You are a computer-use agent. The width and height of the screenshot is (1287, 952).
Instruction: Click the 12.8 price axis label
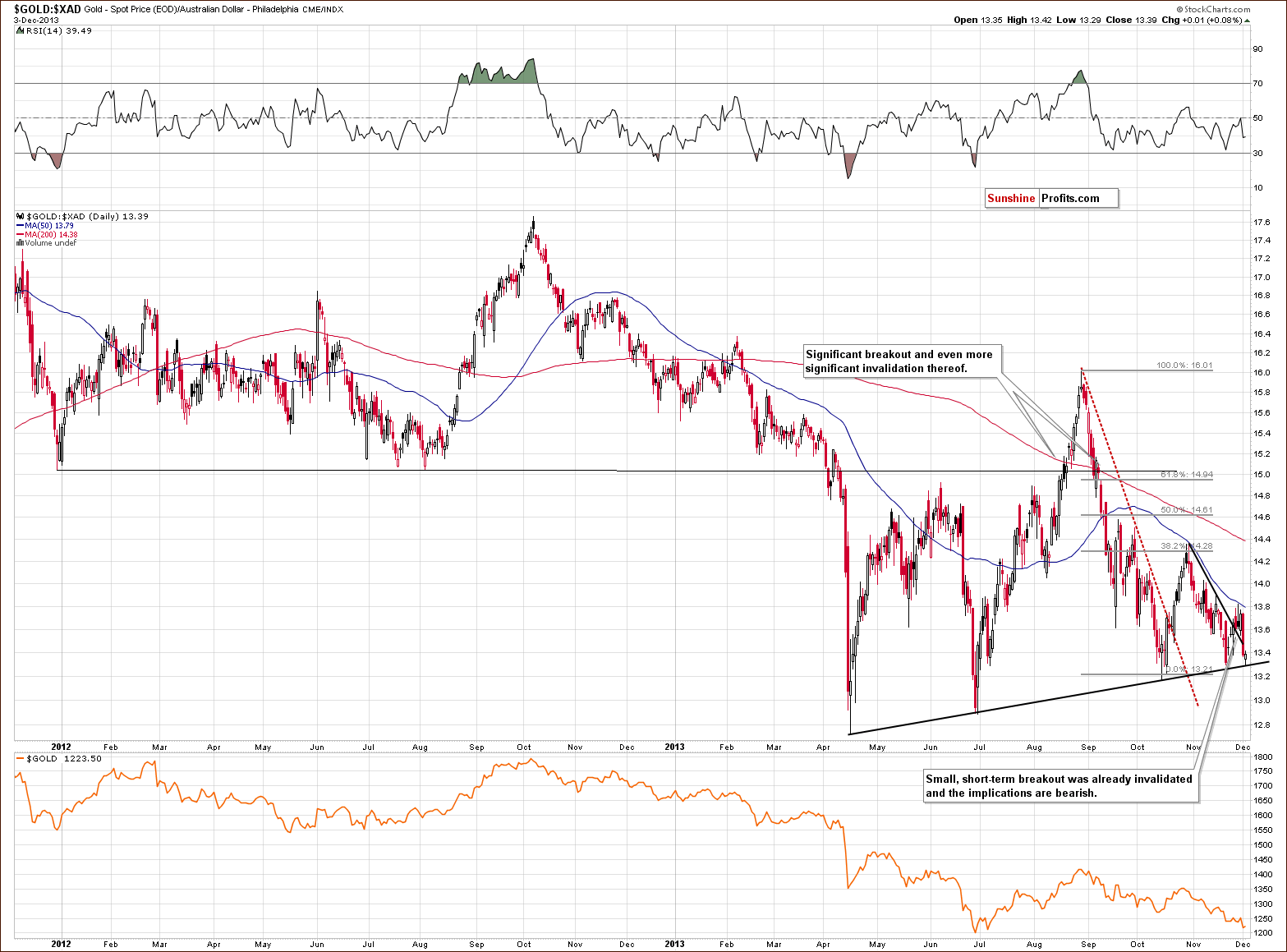[1262, 725]
